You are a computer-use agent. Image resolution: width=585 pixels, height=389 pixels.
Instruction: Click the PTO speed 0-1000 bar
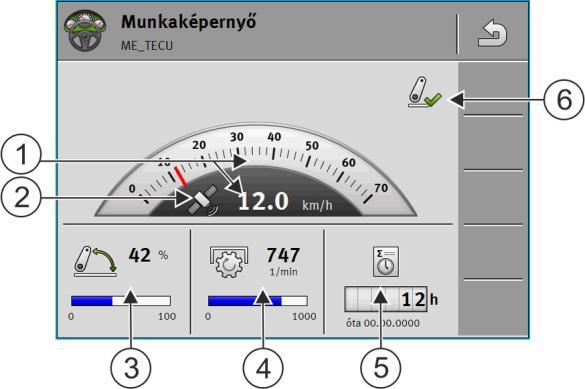point(258,301)
